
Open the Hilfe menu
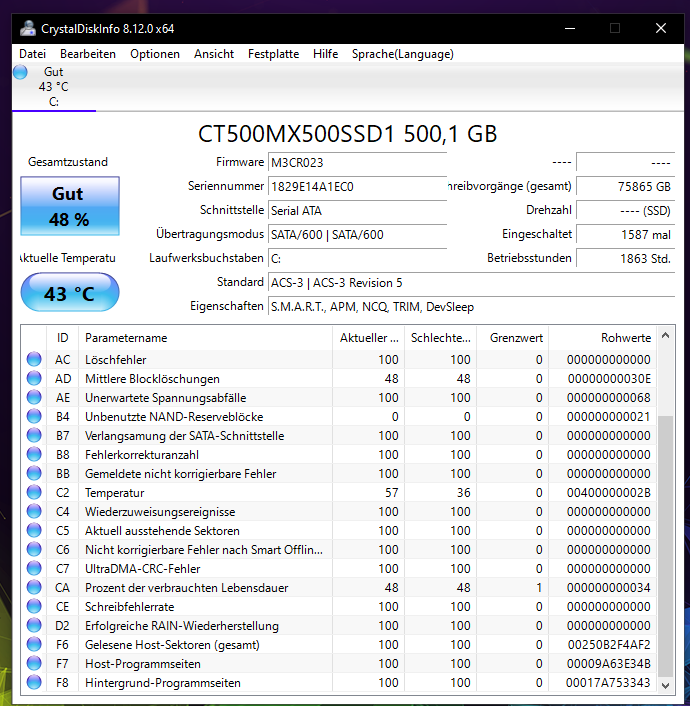[x=326, y=54]
